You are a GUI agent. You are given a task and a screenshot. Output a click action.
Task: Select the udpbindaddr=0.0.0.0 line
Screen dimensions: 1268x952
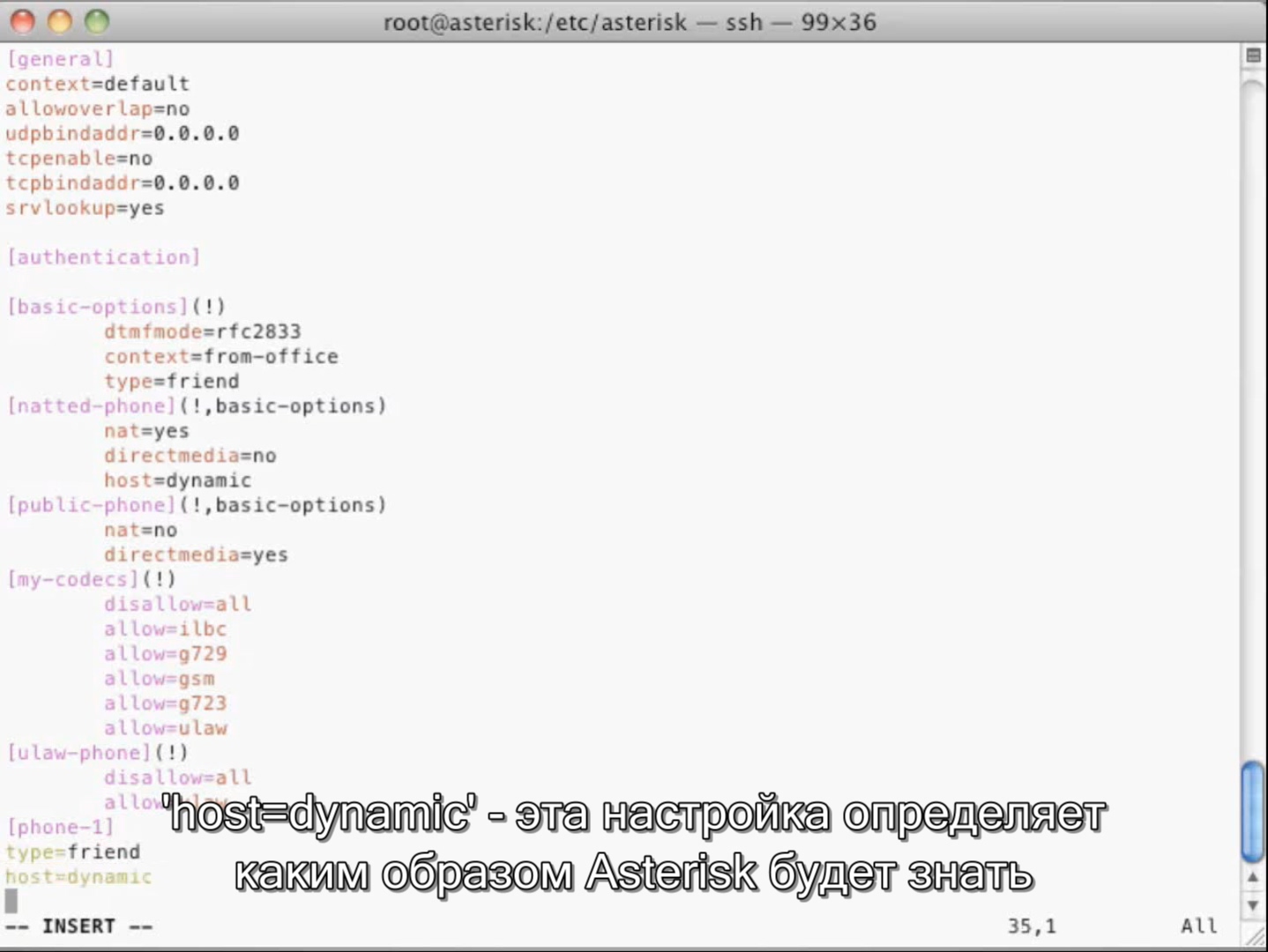click(x=122, y=133)
